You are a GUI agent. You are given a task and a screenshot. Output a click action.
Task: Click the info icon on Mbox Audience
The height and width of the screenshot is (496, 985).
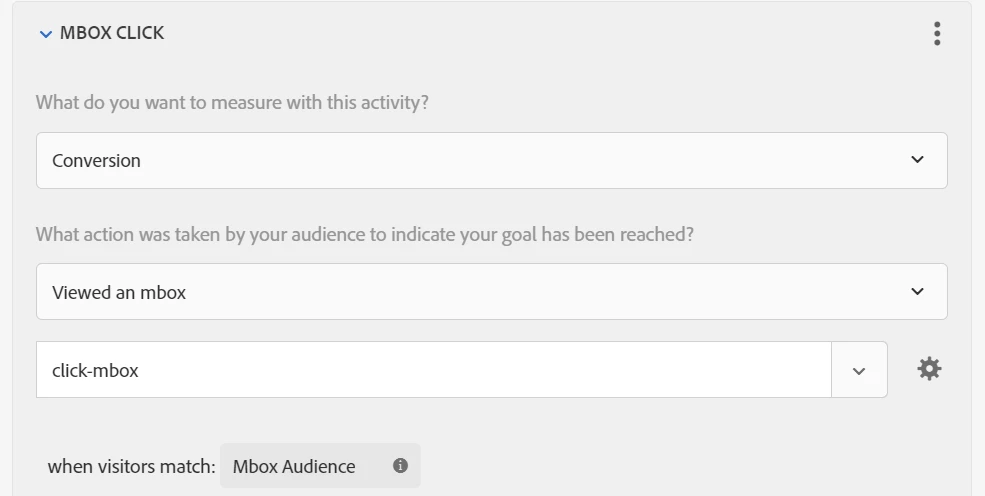pyautogui.click(x=400, y=466)
